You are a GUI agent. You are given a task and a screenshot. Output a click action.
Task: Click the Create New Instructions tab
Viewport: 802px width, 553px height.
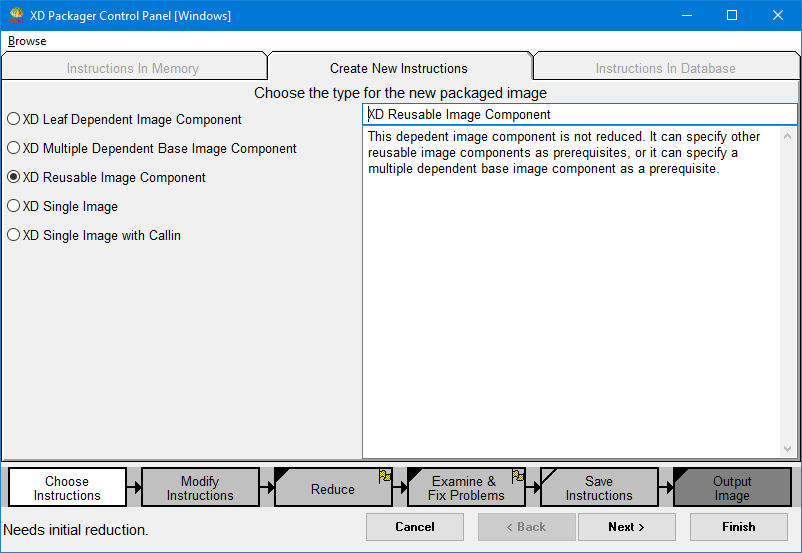click(399, 68)
